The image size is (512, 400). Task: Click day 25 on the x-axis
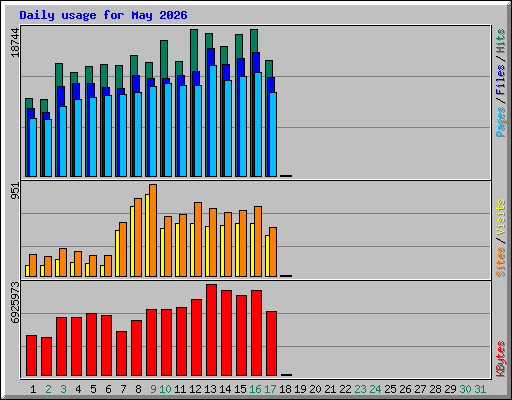(x=390, y=389)
